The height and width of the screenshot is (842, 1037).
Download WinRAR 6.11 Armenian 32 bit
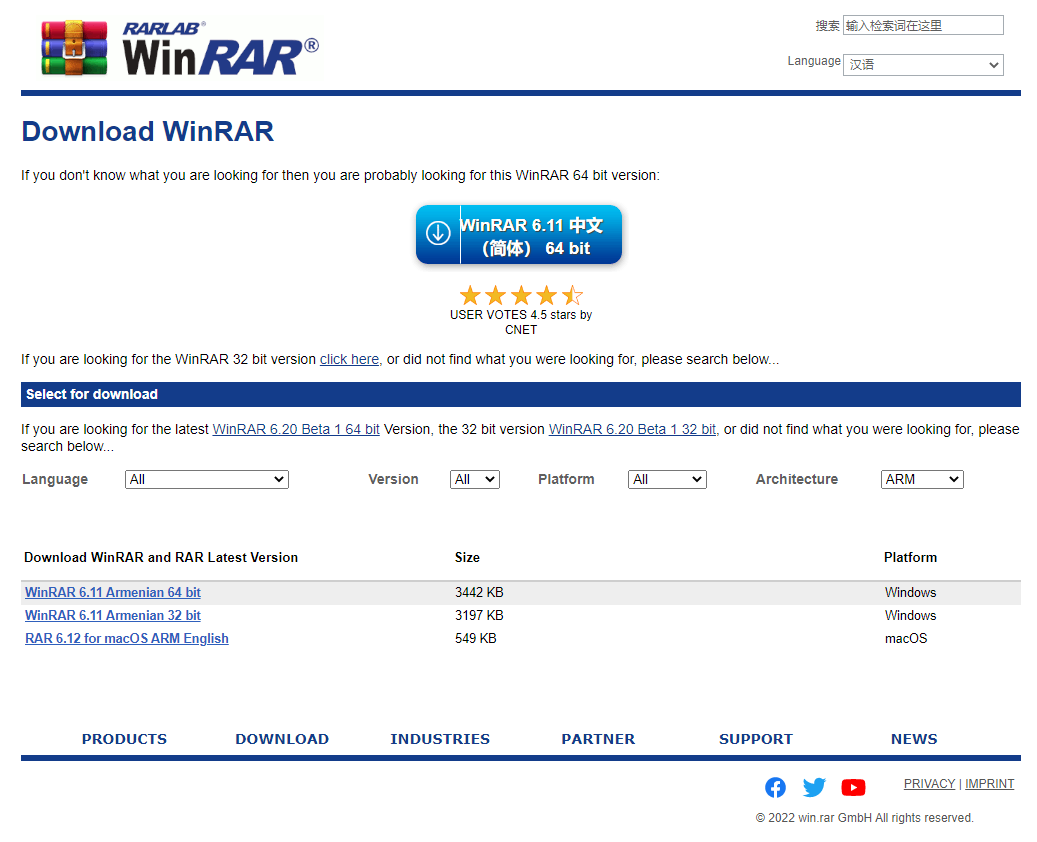click(112, 616)
